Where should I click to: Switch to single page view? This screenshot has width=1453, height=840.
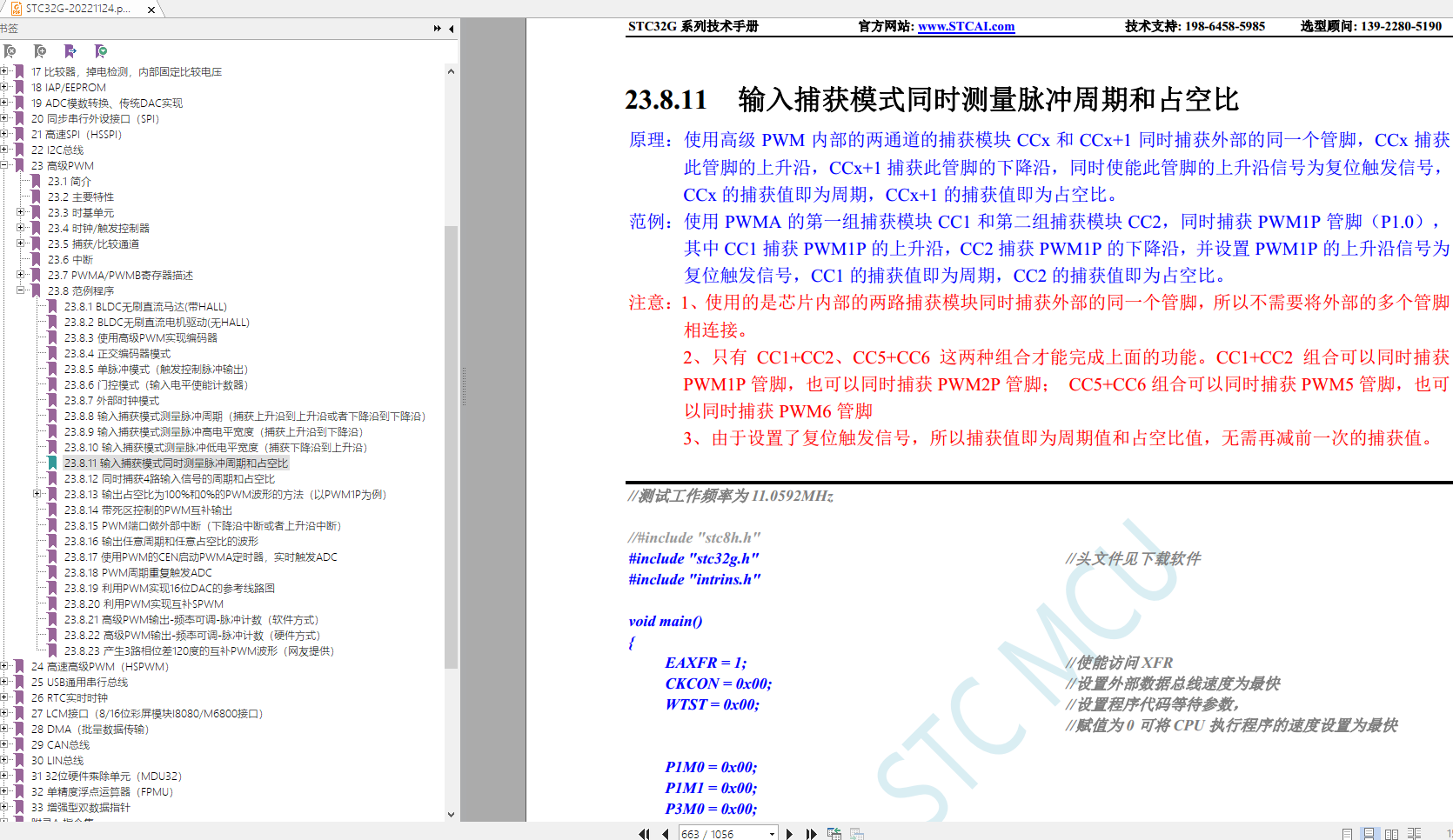click(x=1347, y=834)
